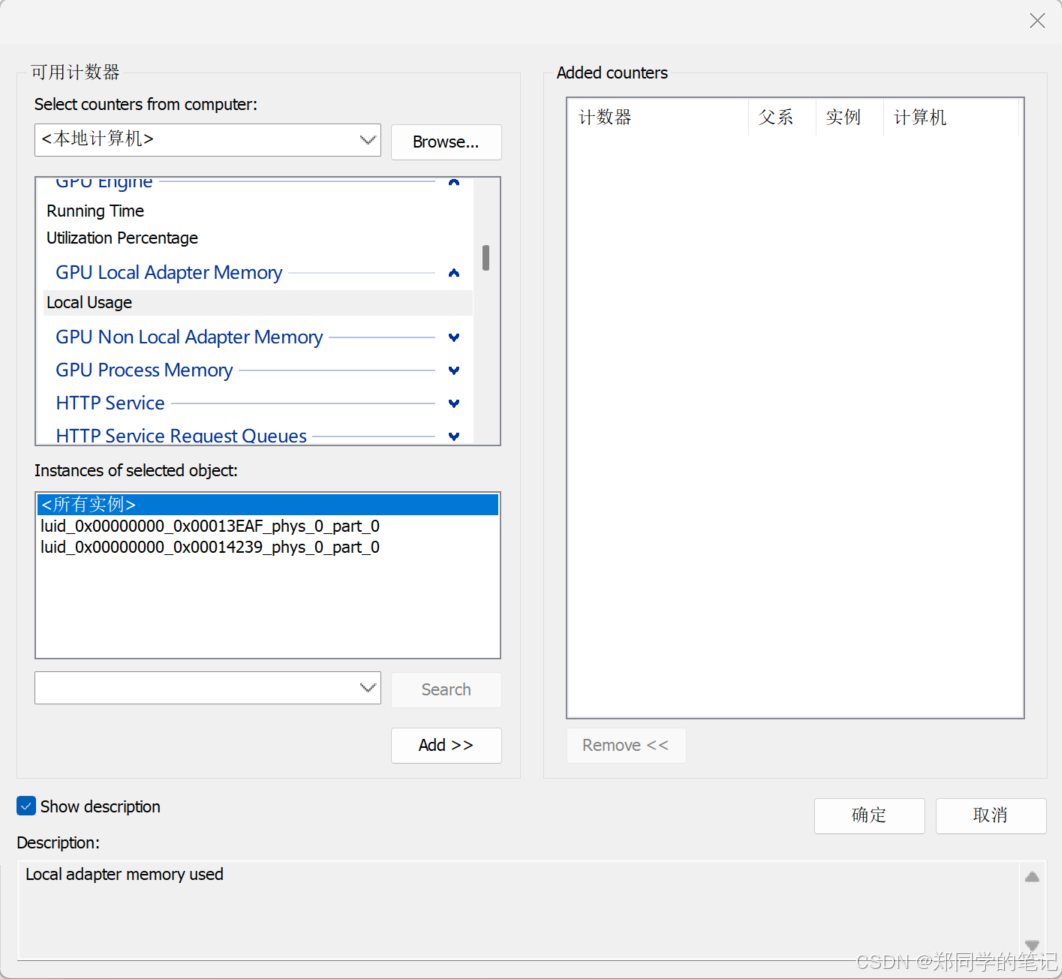The image size is (1062, 979).
Task: Click the Search button
Action: [446, 689]
